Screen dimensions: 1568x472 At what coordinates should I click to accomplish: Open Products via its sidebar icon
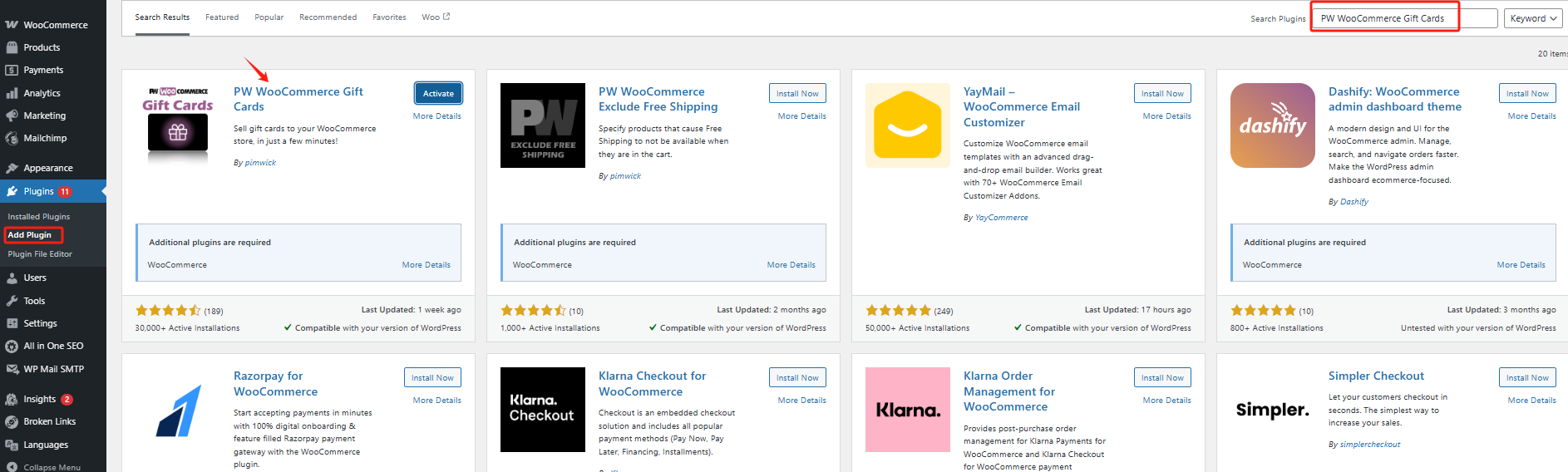point(12,47)
